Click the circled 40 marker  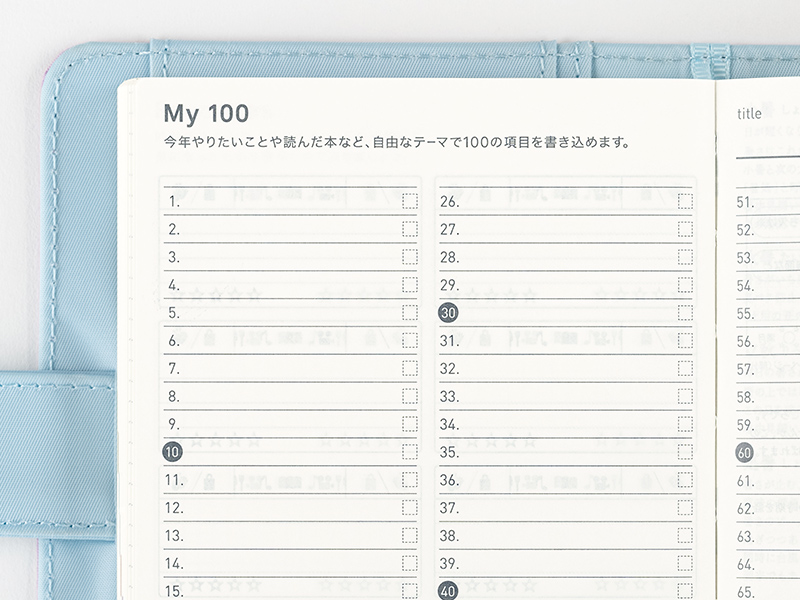(x=448, y=590)
